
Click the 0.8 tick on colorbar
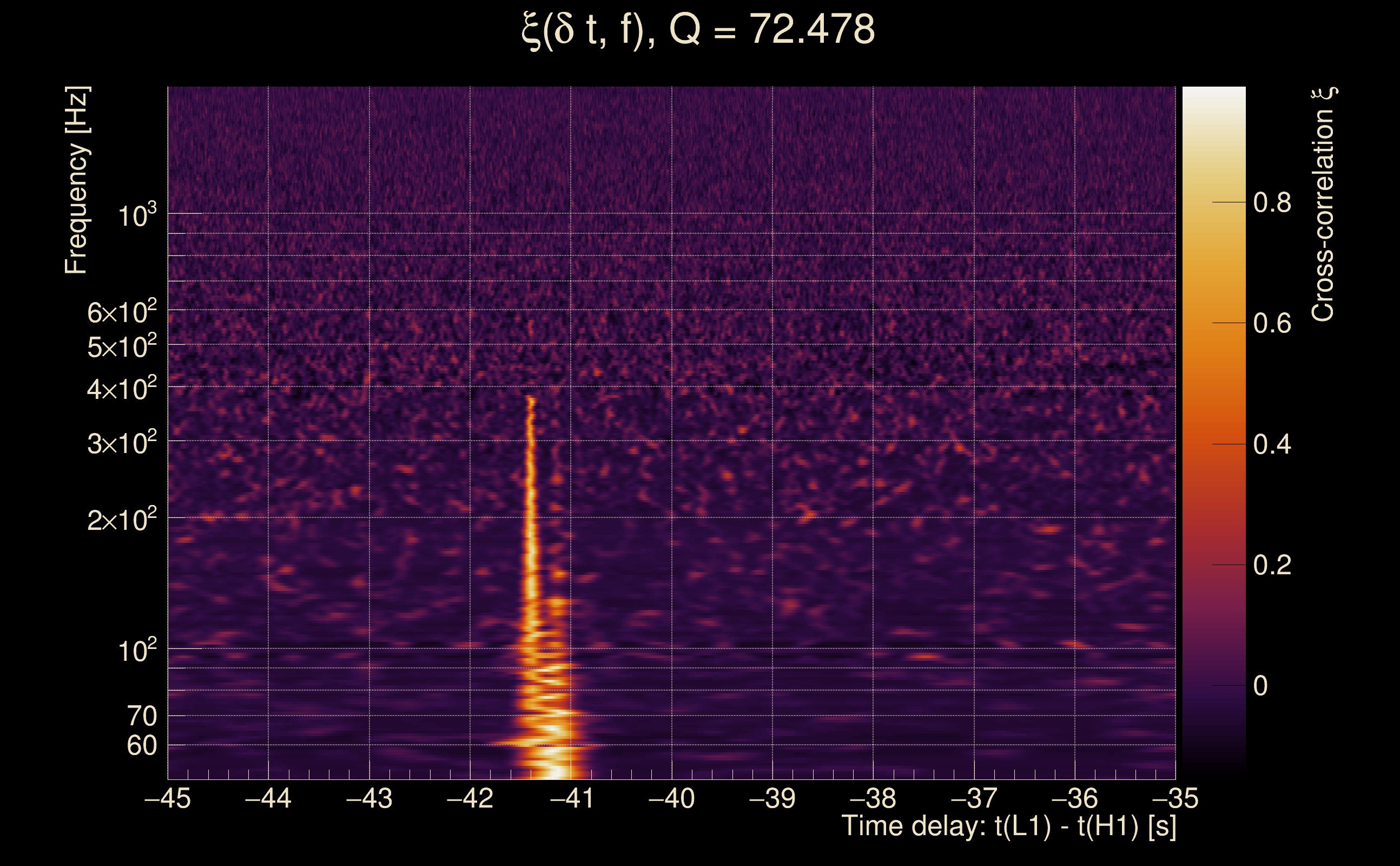(x=1272, y=203)
